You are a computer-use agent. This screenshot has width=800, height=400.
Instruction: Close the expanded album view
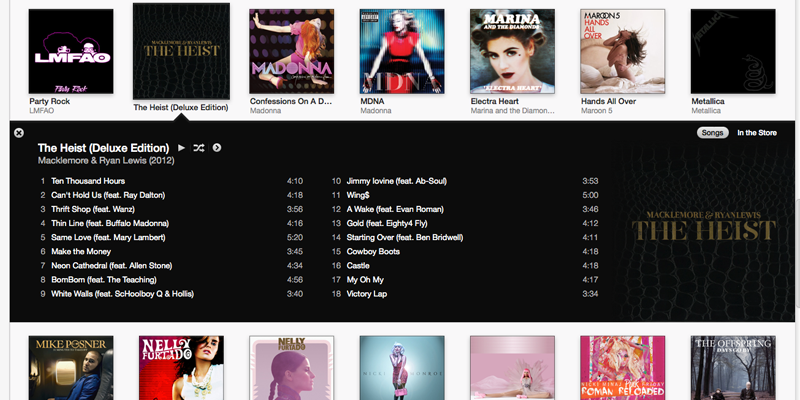[x=19, y=133]
